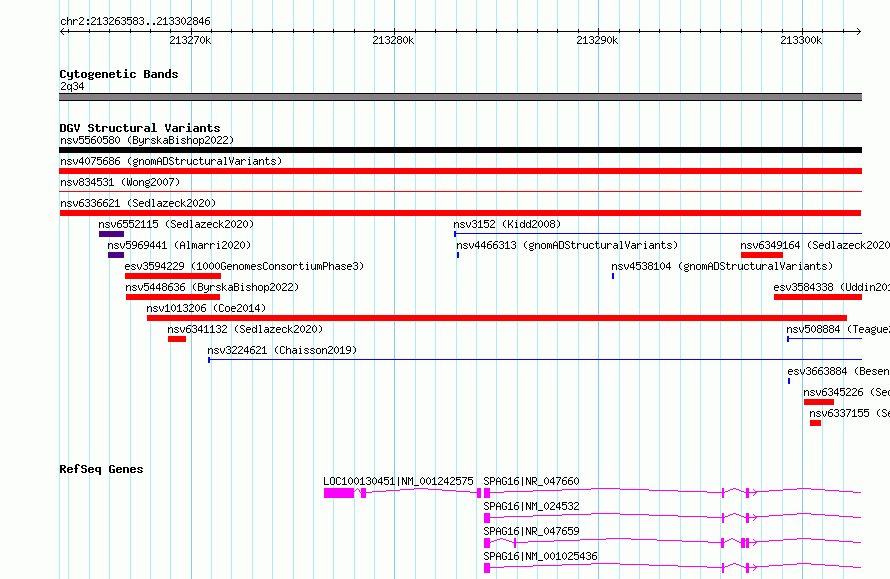890x579 pixels.
Task: Click the 213280k ruler tick label
Action: point(393,40)
